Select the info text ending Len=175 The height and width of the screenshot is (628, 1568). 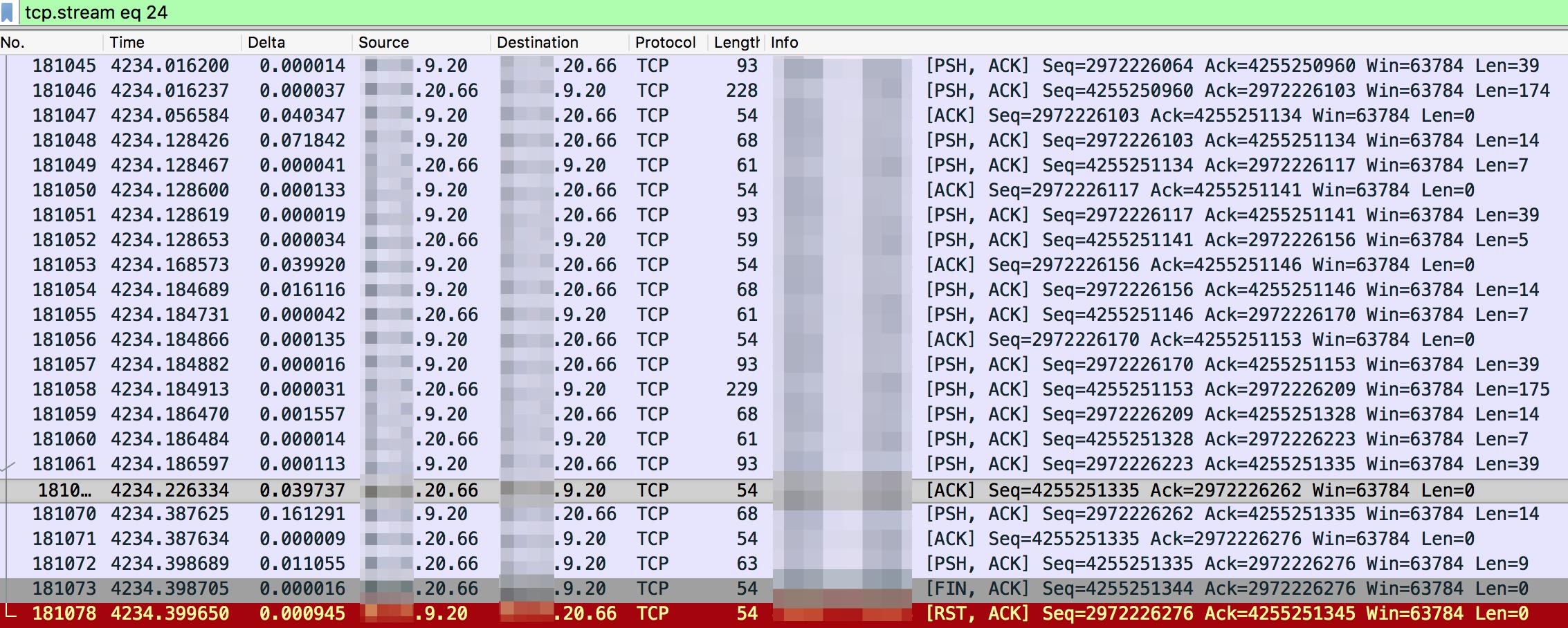(x=1238, y=389)
